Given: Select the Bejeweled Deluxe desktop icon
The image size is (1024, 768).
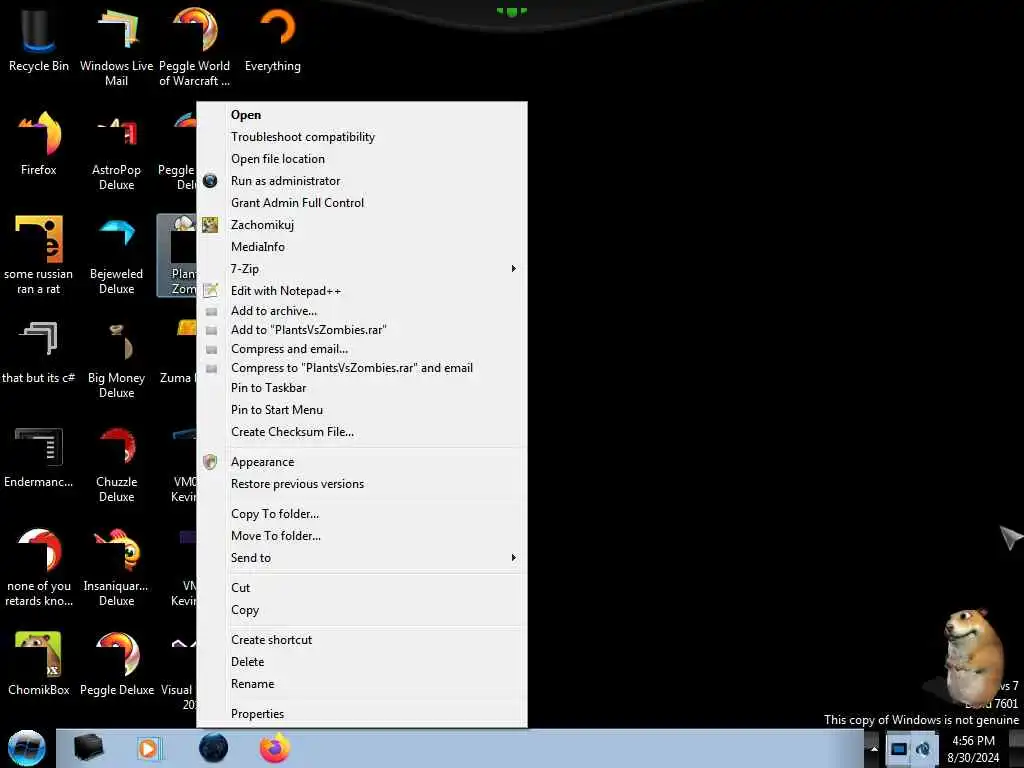Looking at the screenshot, I should coord(116,255).
